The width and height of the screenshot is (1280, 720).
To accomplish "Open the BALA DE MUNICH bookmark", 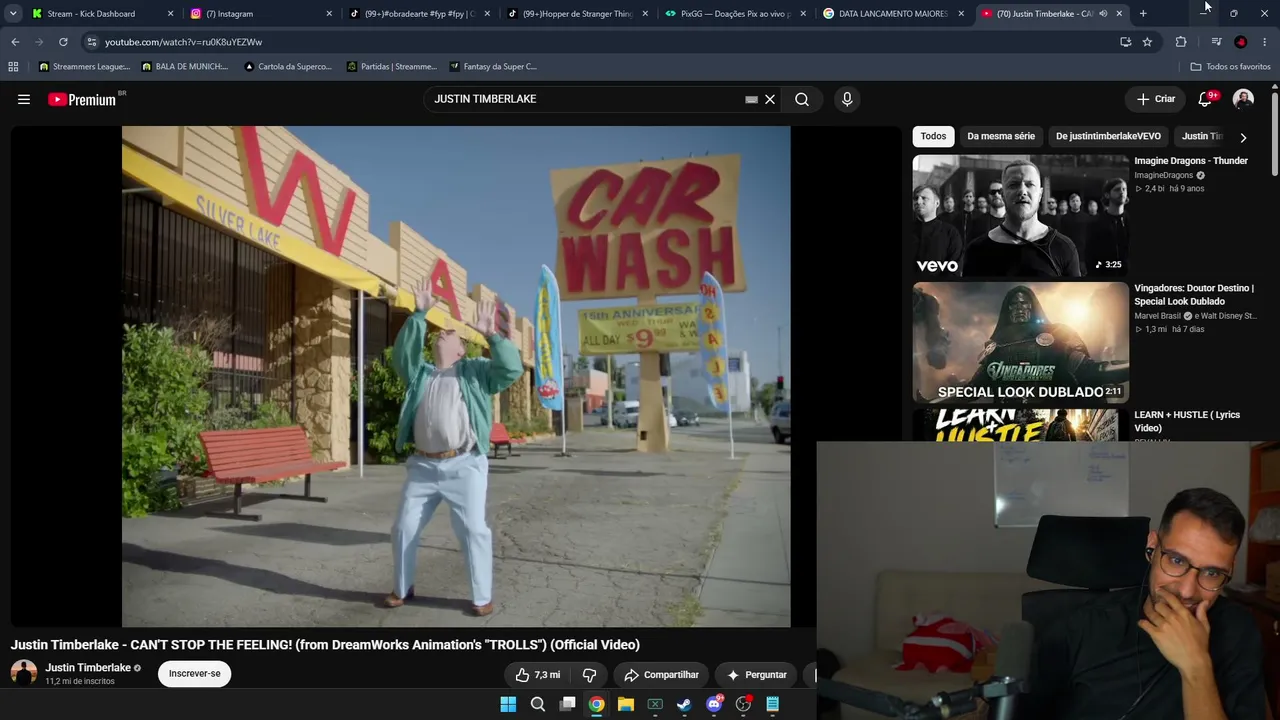I will [185, 67].
